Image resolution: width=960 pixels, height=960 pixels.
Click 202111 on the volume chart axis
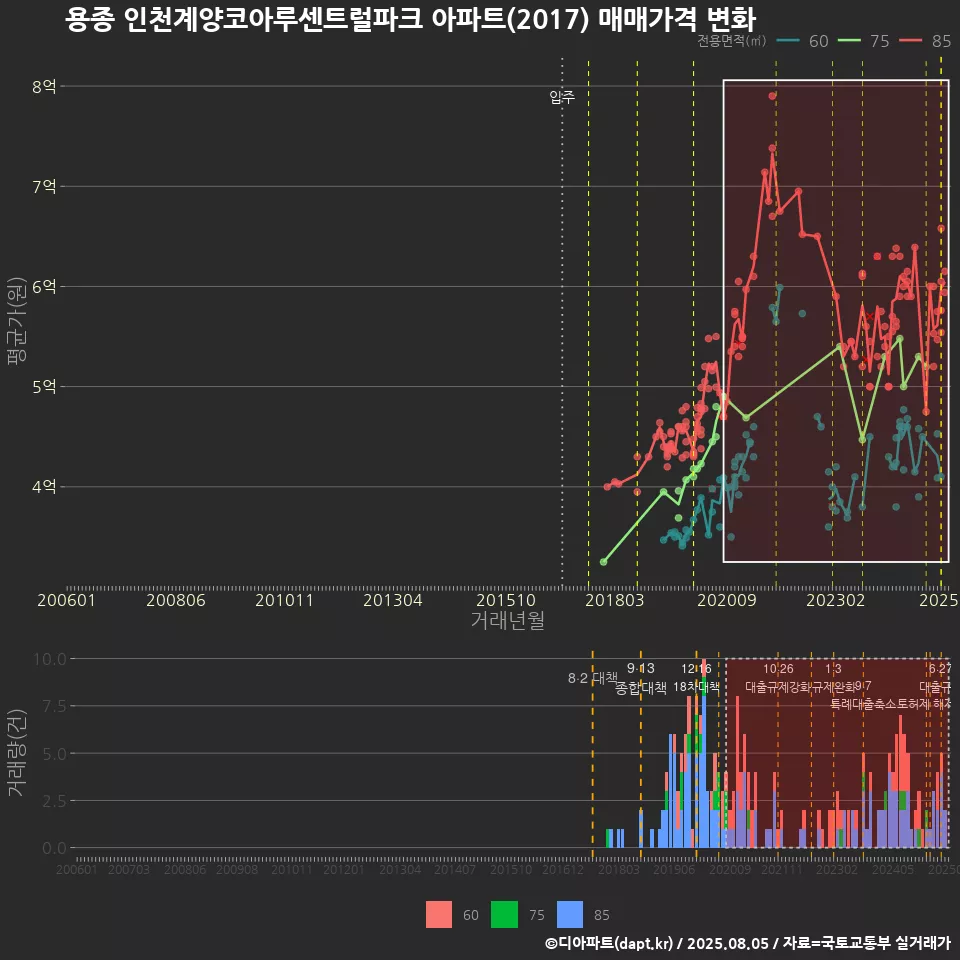point(782,869)
